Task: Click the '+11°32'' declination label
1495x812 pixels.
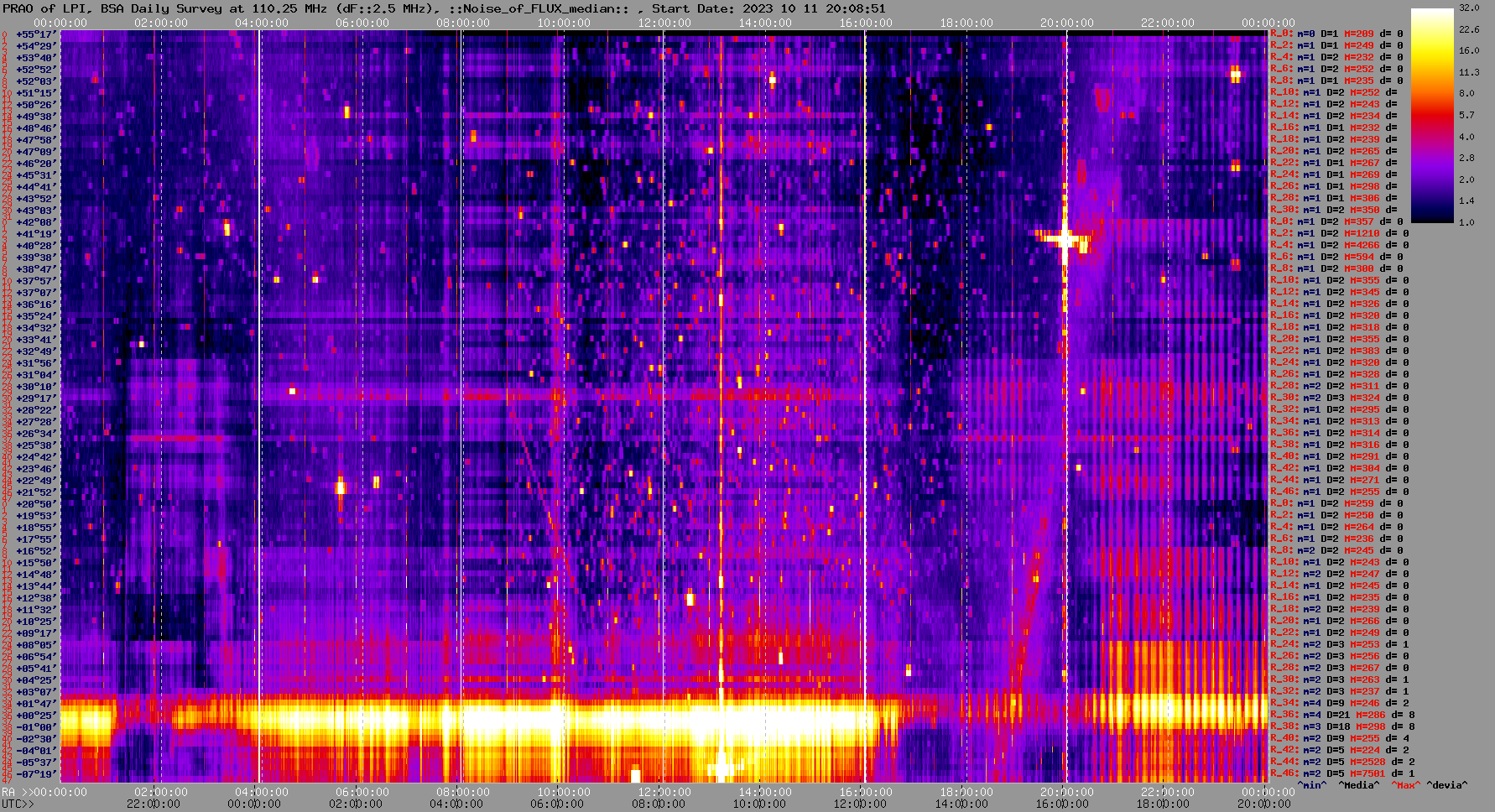Action: (x=35, y=610)
